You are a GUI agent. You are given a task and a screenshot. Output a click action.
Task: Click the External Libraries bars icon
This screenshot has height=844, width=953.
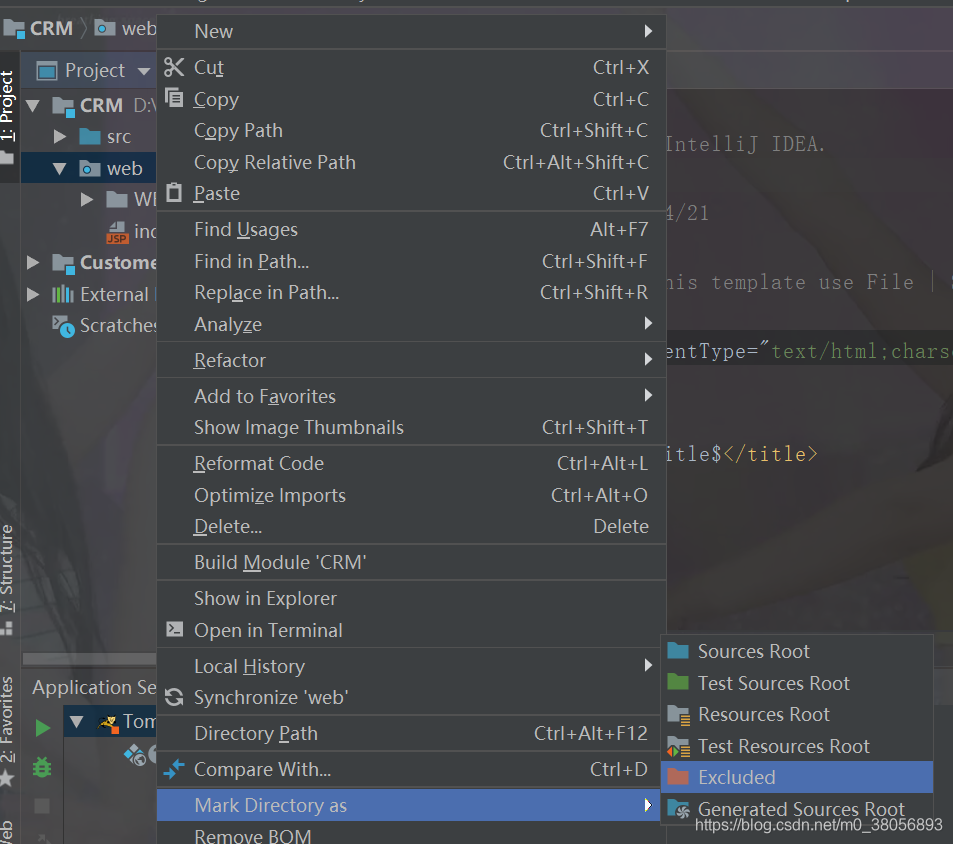pyautogui.click(x=63, y=294)
